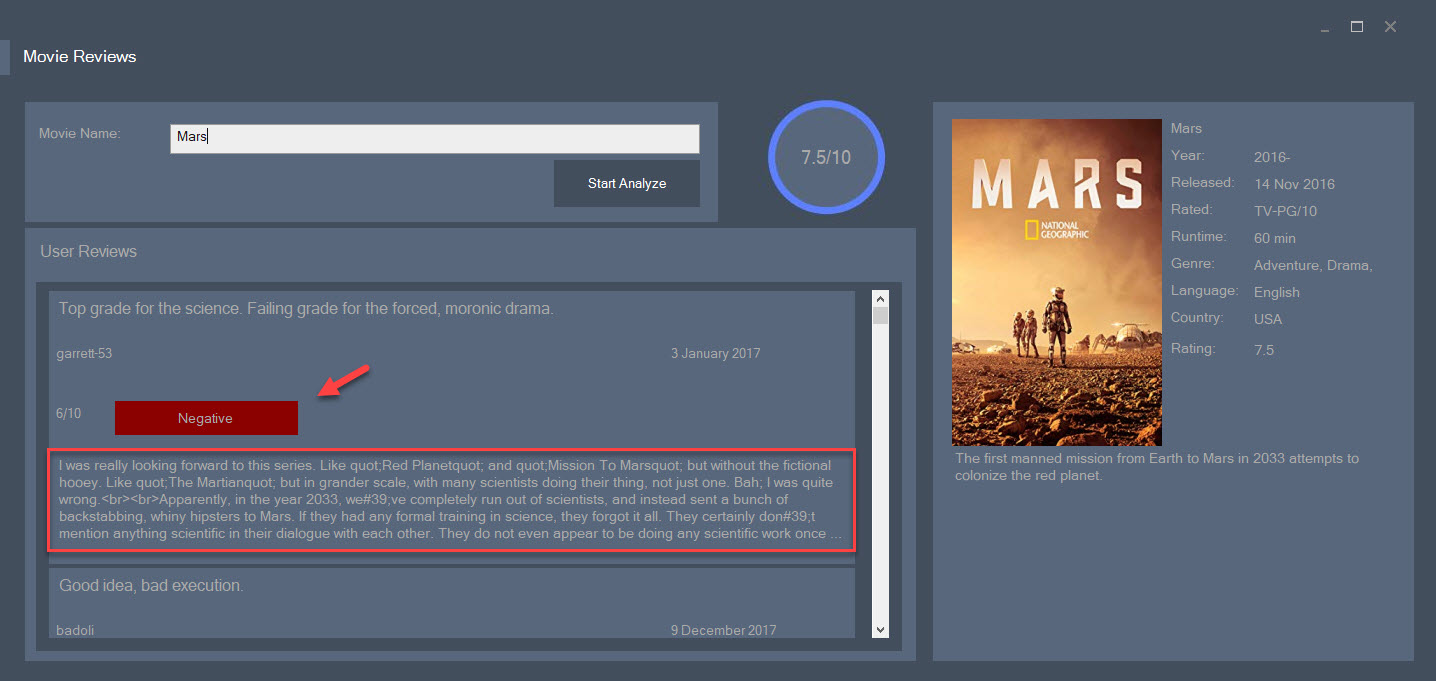Viewport: 1436px width, 681px height.
Task: Click reviewer name badoli
Action: click(75, 630)
